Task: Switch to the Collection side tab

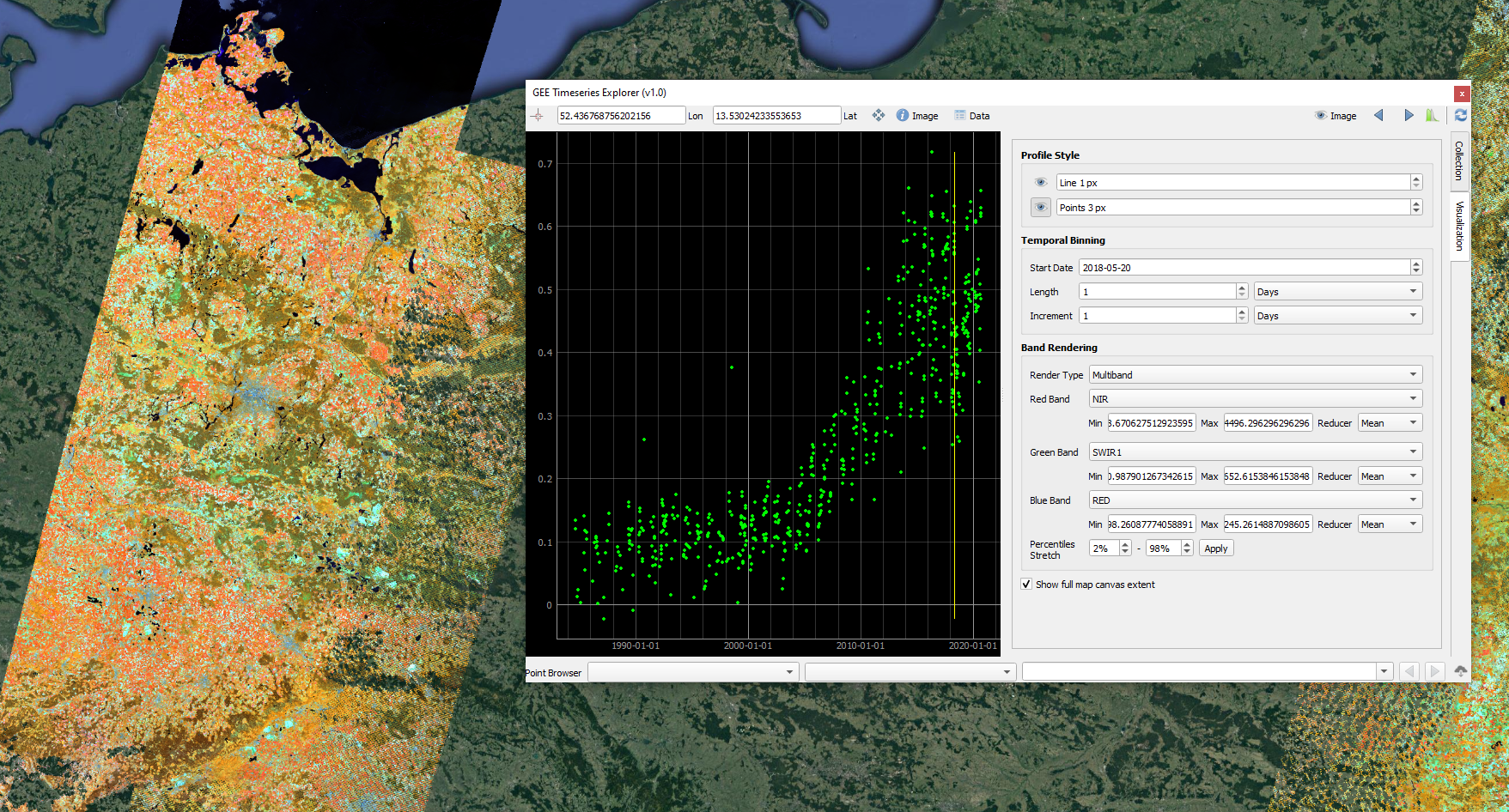Action: [x=1458, y=161]
